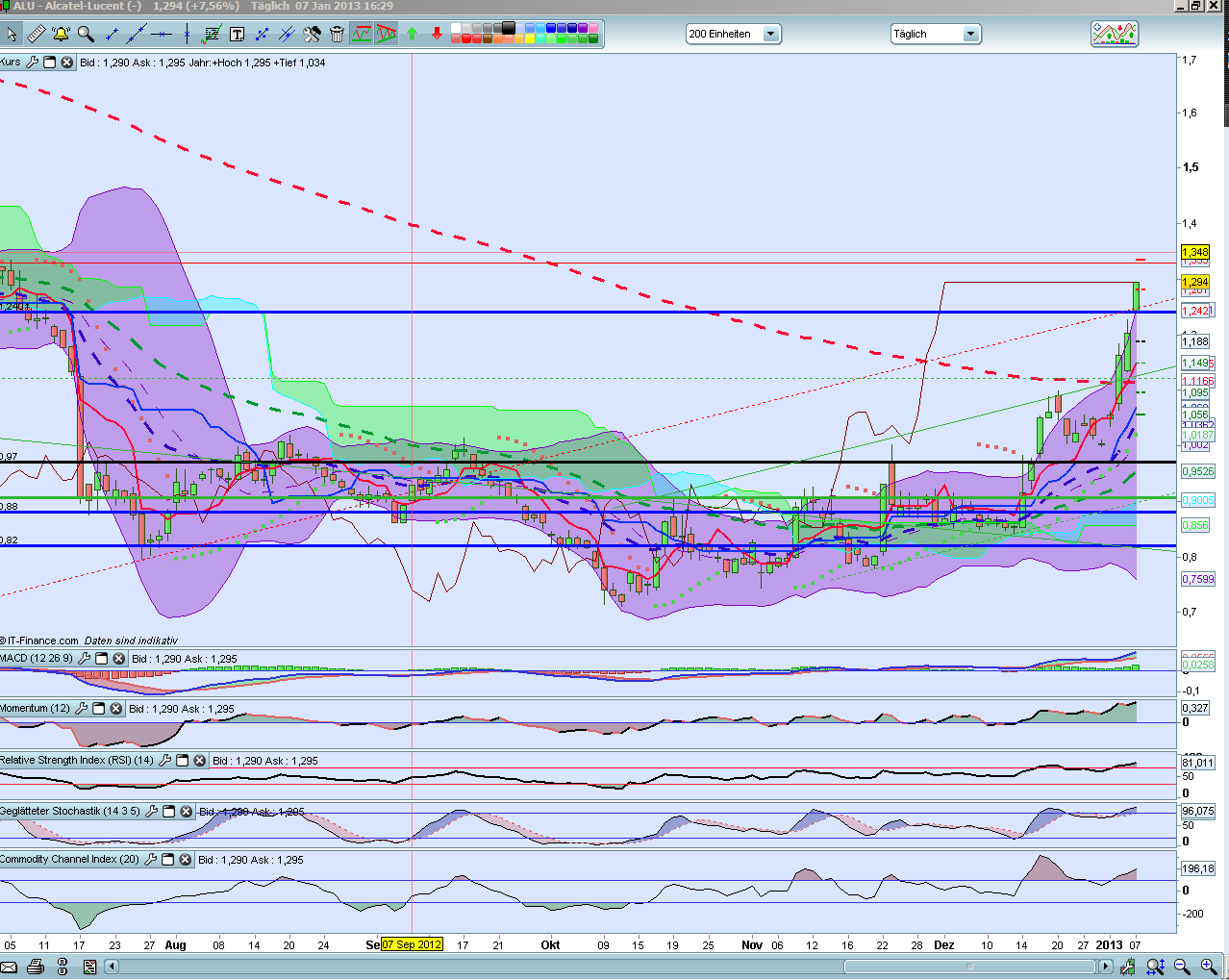The width and height of the screenshot is (1229, 980).
Task: Place a red down arrow marker
Action: coord(437,35)
